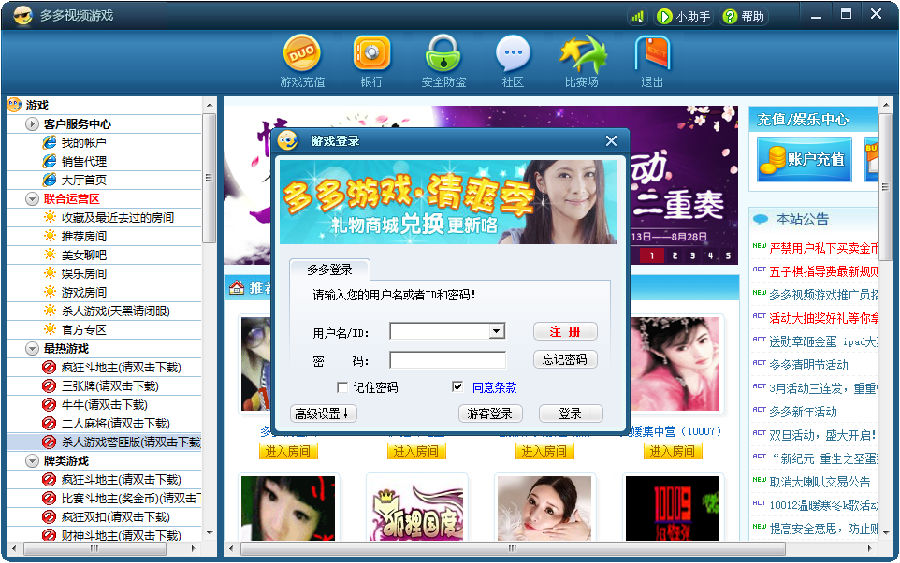Click the sidebar horizontal scrollbar thumb
The image size is (900, 563).
95,549
